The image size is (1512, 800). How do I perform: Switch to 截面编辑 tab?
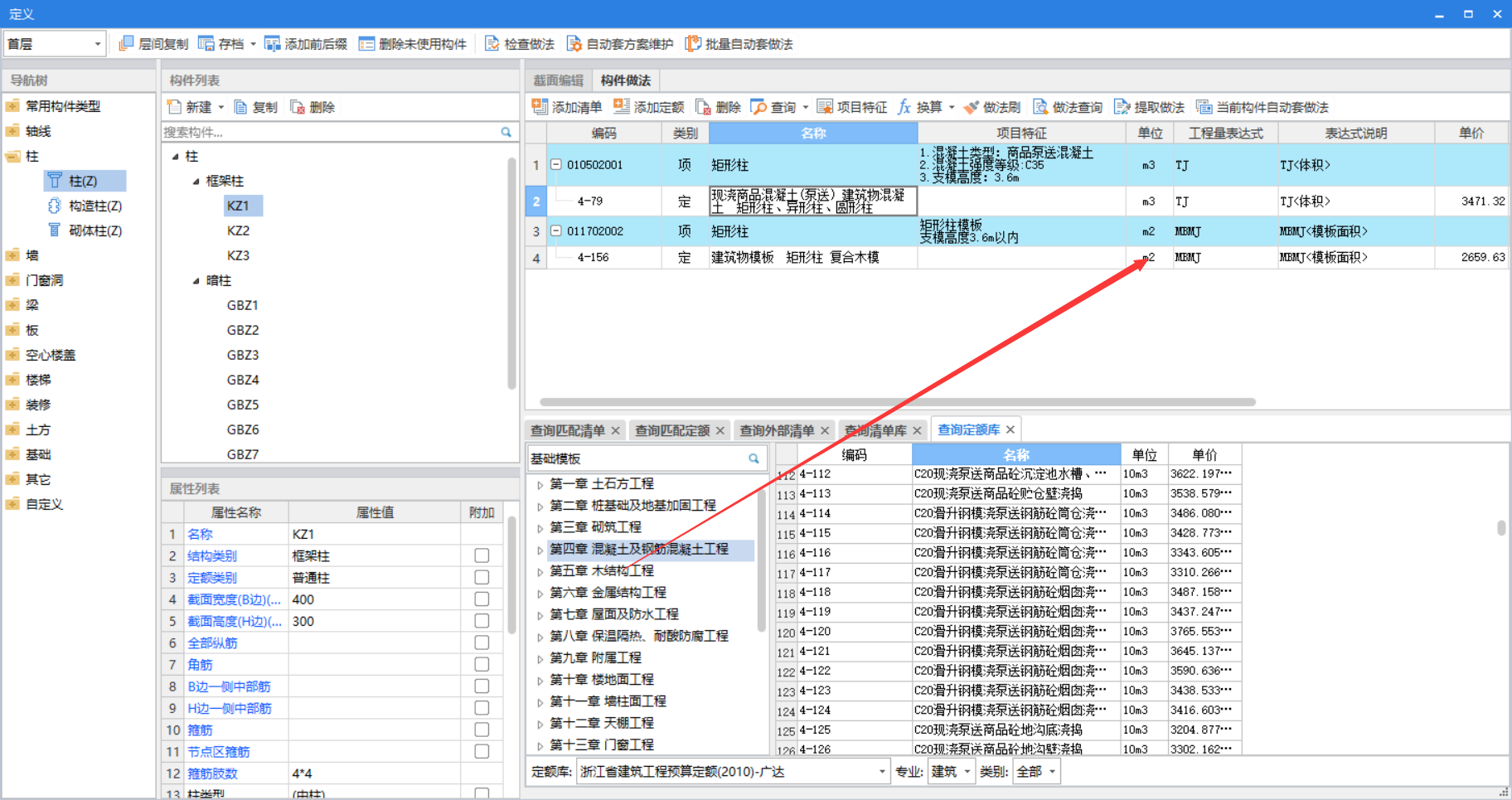[558, 80]
